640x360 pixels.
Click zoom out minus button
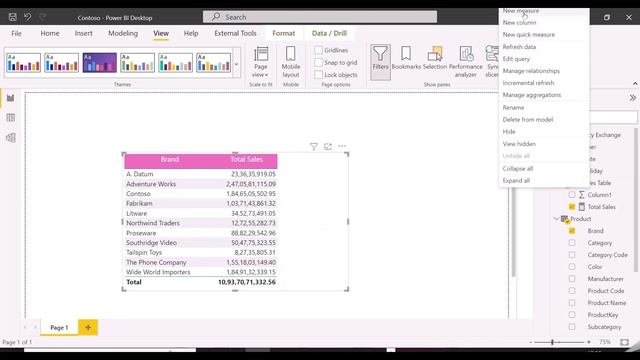pyautogui.click(x=531, y=342)
